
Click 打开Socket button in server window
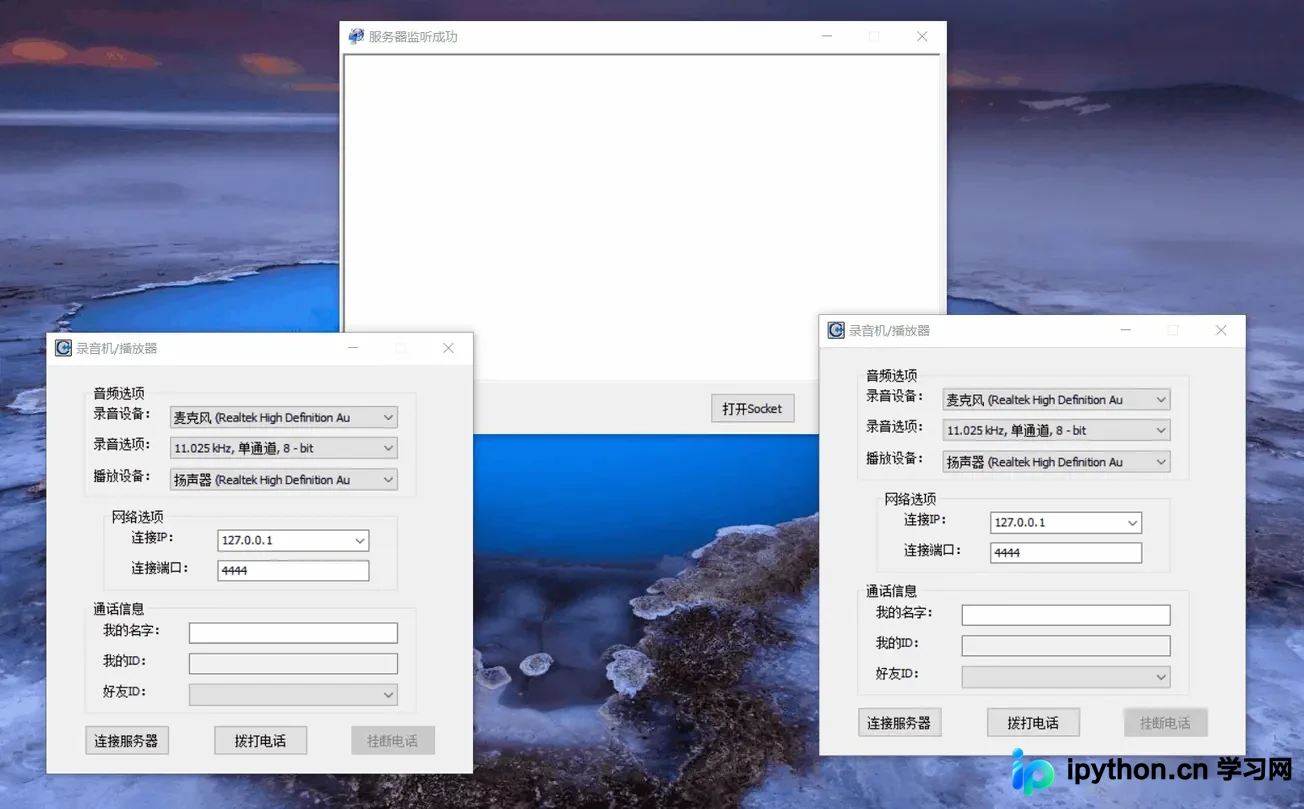(x=752, y=408)
